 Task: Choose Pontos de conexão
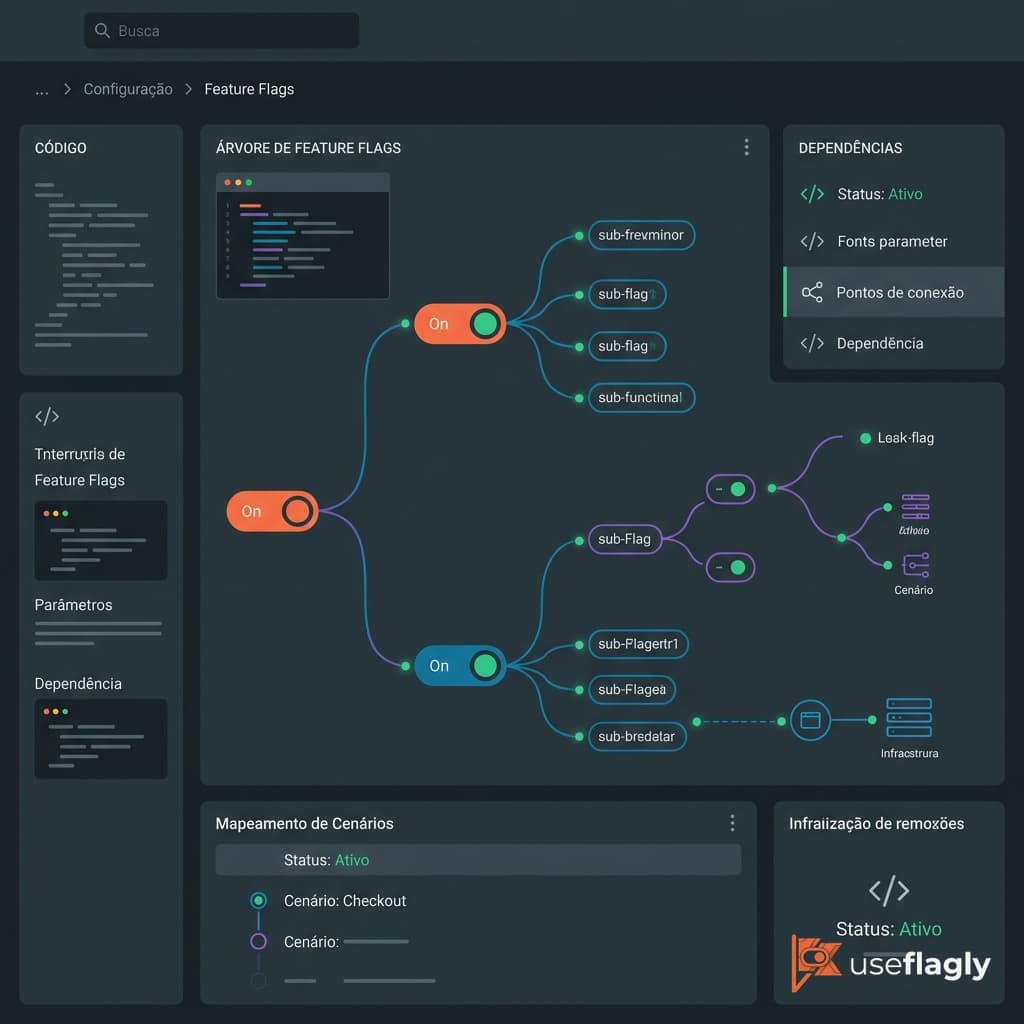(893, 292)
